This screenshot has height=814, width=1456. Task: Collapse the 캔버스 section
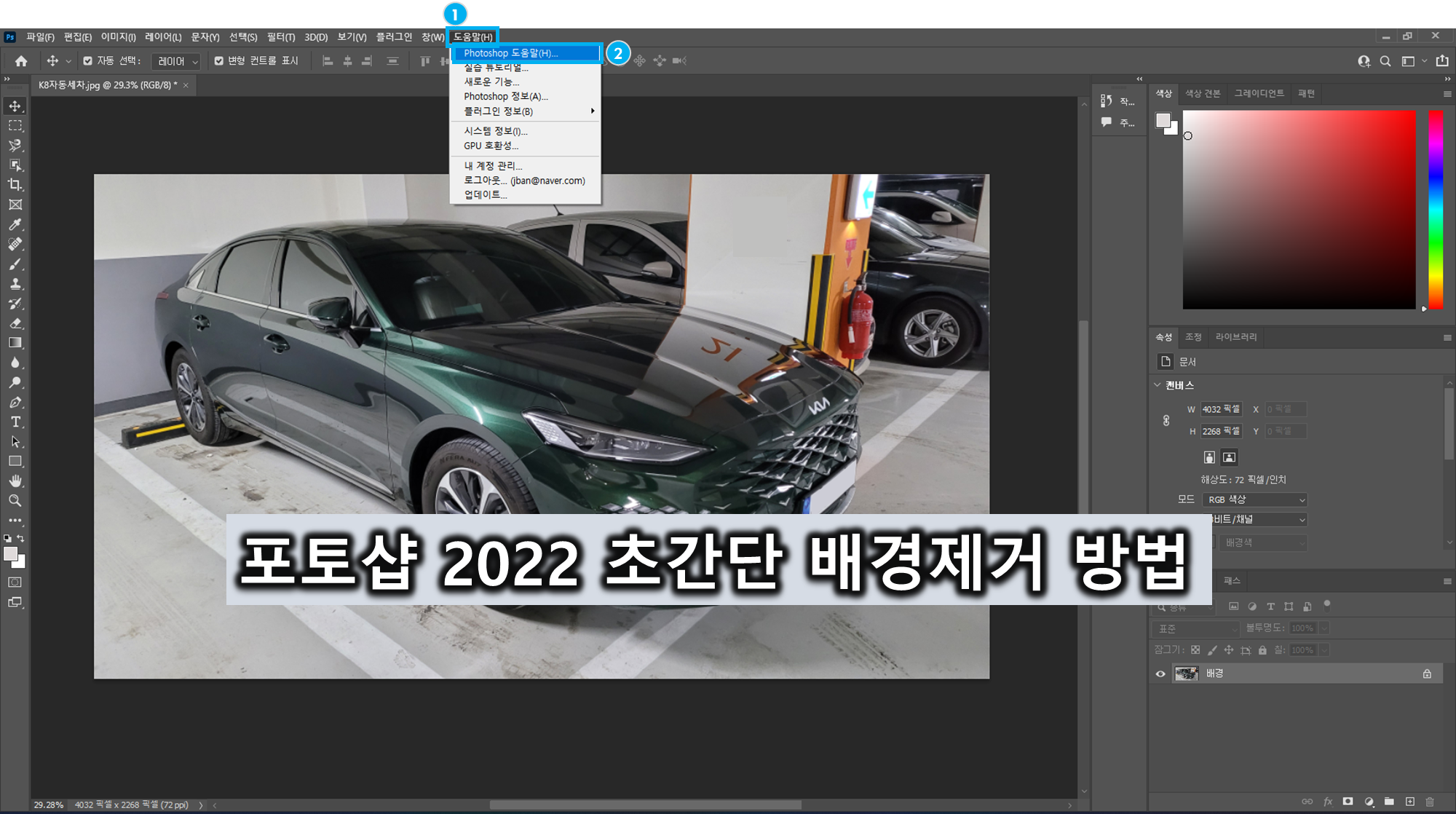1158,385
